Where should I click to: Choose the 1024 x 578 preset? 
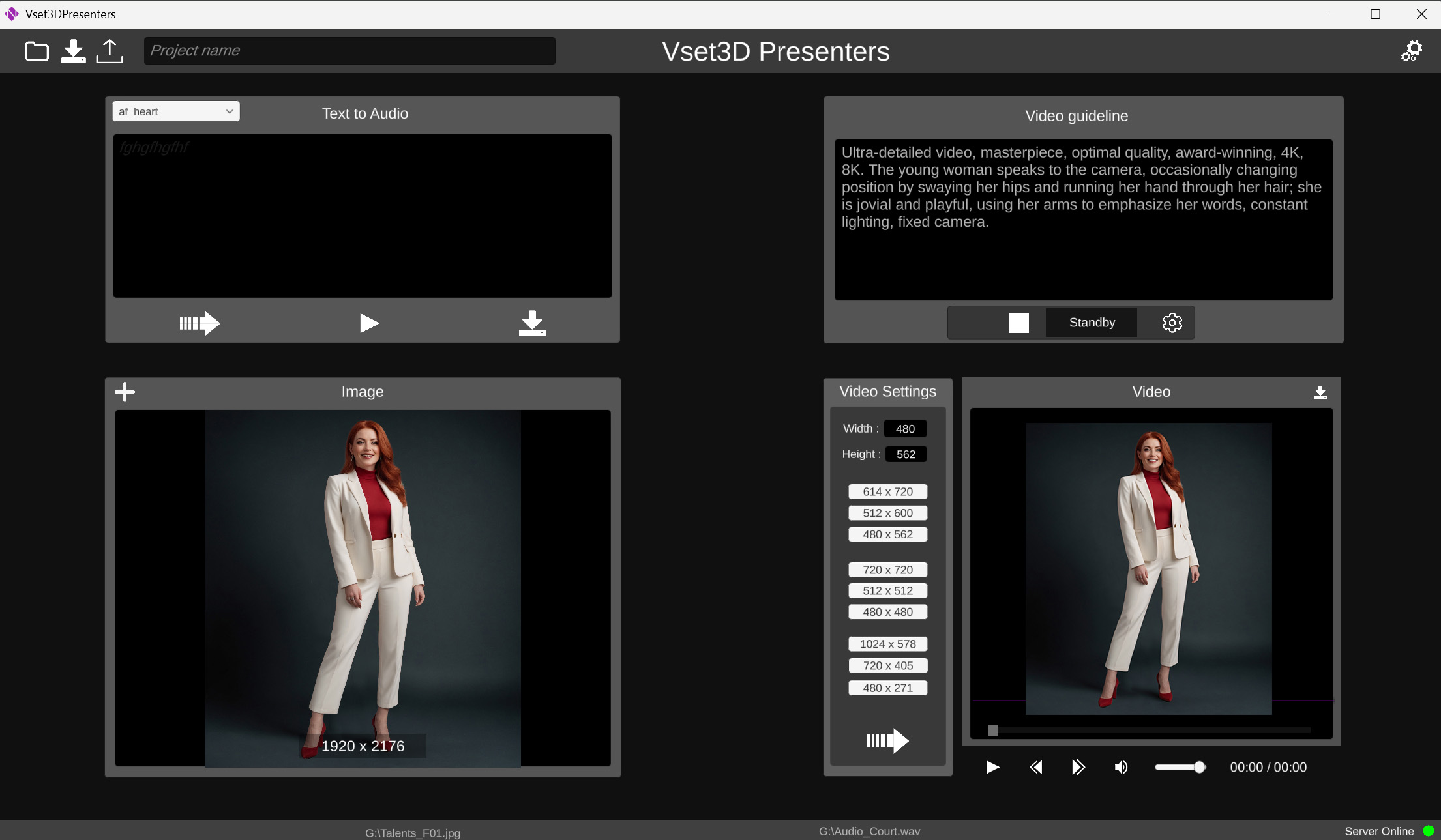click(x=887, y=644)
